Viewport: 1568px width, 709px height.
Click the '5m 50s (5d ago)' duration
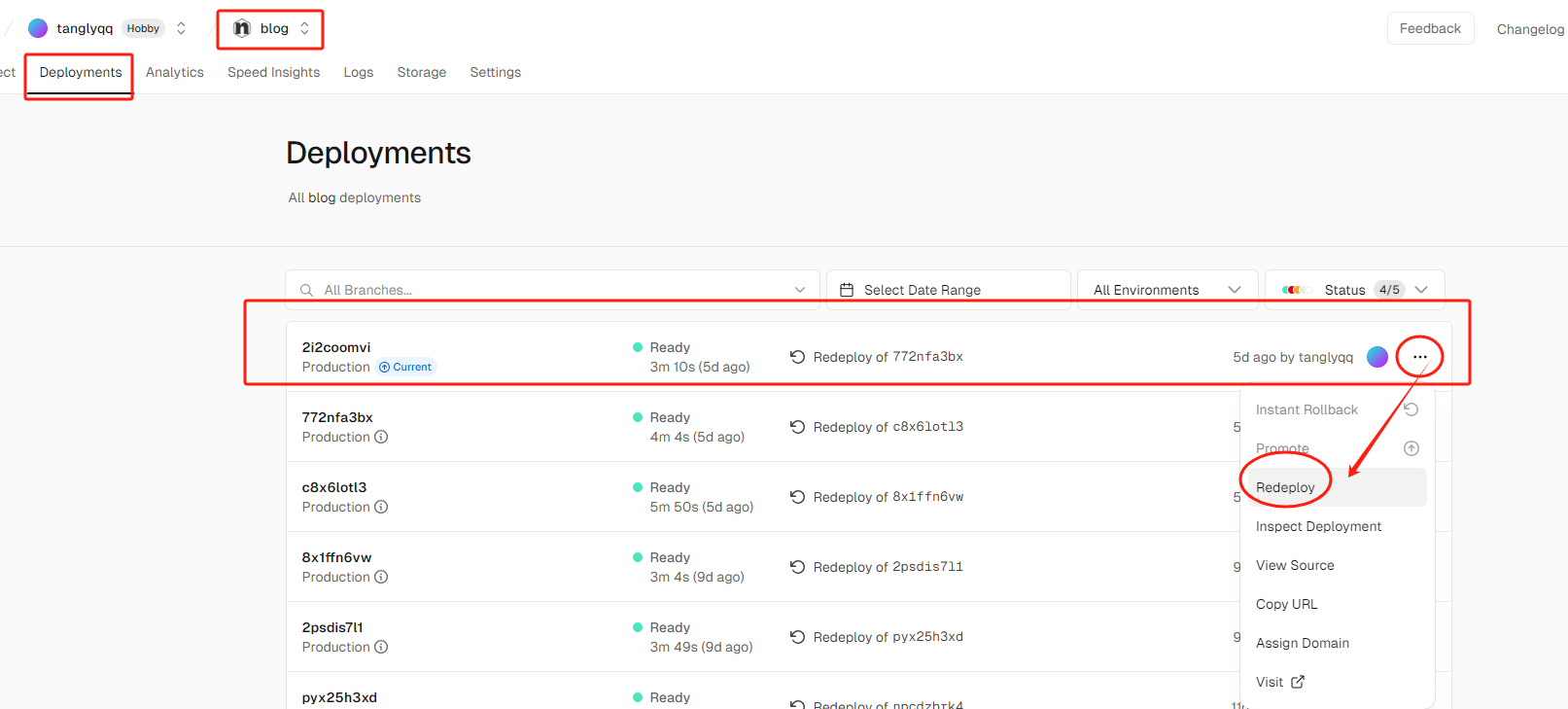pyautogui.click(x=702, y=507)
